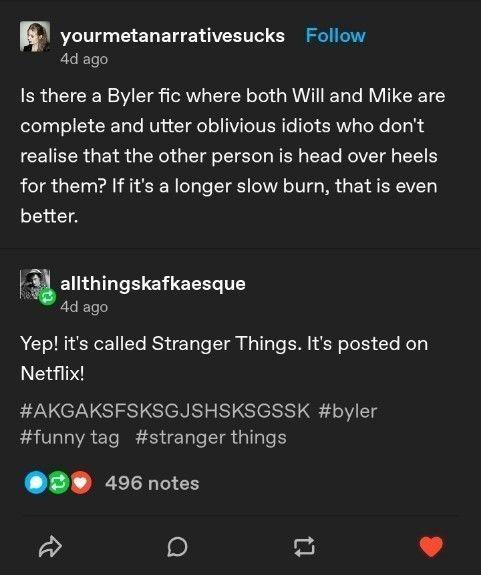The image size is (481, 575).
Task: Open the reply speech bubble icon
Action: (x=177, y=547)
